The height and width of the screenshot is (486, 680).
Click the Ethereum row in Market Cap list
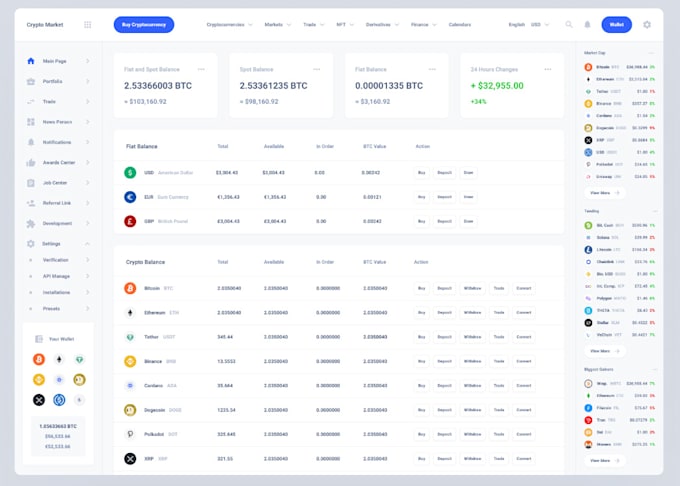(x=619, y=79)
